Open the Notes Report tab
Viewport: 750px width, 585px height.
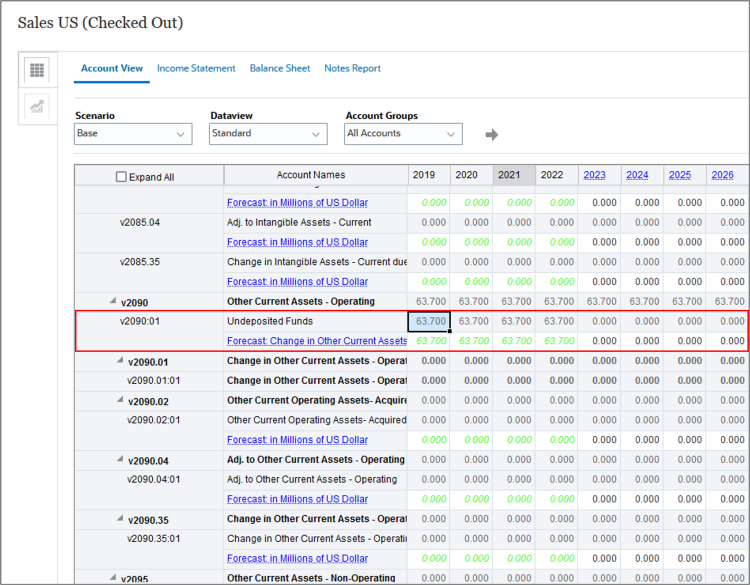click(352, 68)
